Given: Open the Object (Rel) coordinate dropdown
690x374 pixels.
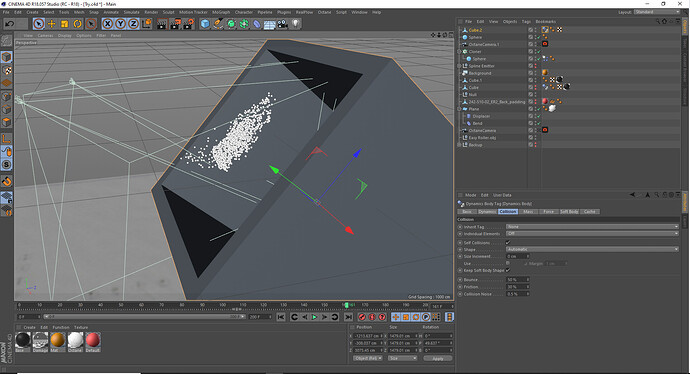Looking at the screenshot, I should (x=367, y=359).
